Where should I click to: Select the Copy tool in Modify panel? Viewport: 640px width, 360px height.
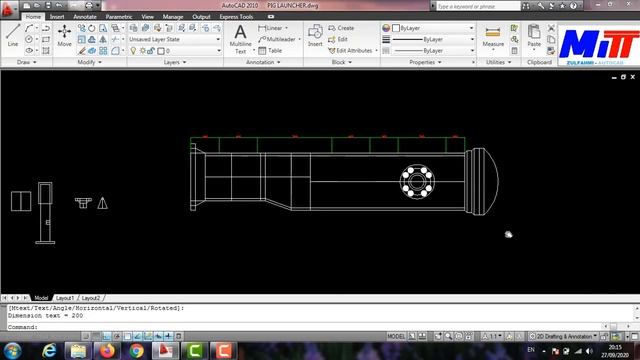click(x=82, y=28)
